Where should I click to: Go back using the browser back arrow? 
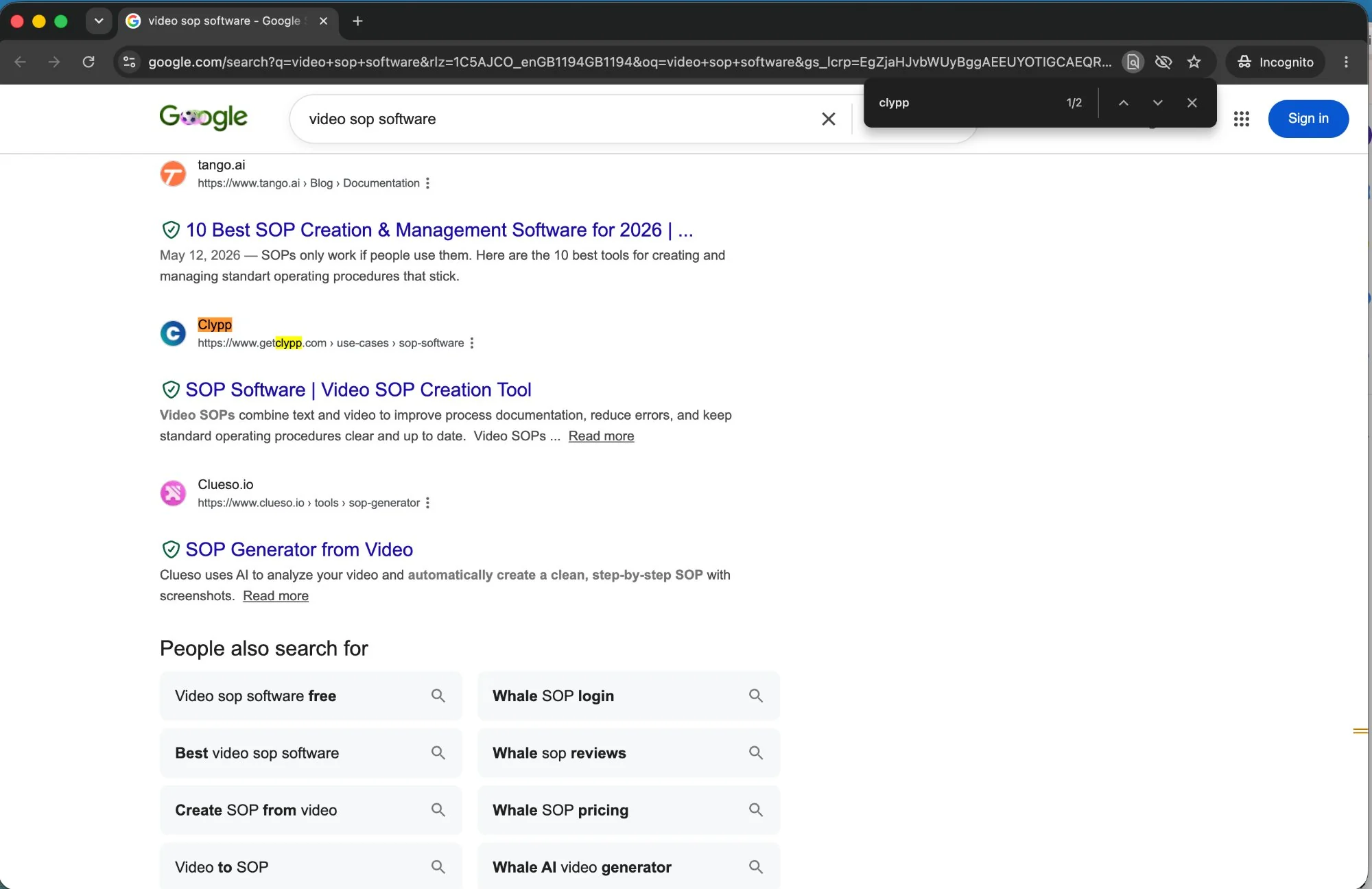tap(21, 62)
